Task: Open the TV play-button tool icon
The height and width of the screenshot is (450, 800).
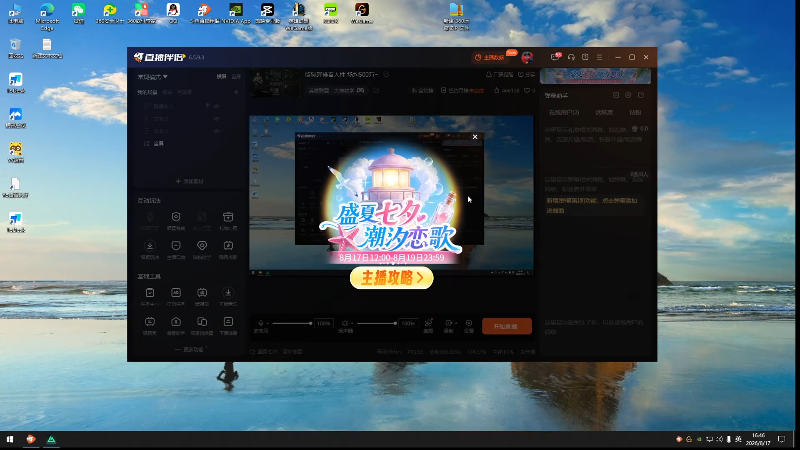Action: [228, 246]
